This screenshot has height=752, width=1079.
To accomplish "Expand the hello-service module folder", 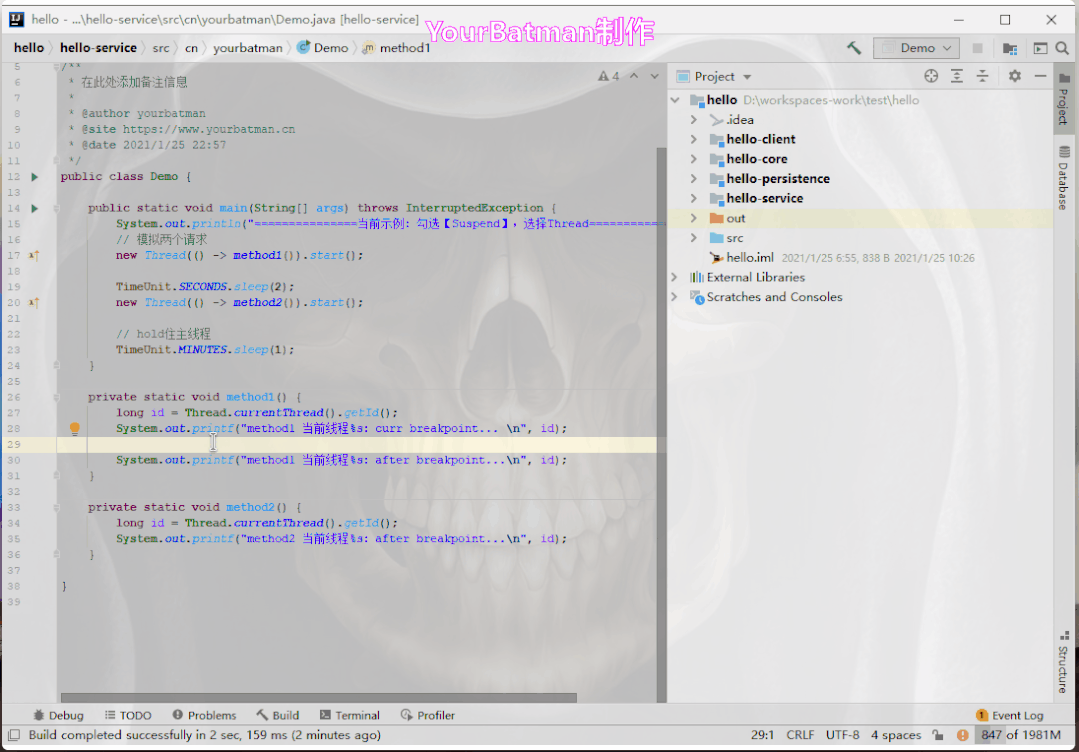I will [694, 198].
